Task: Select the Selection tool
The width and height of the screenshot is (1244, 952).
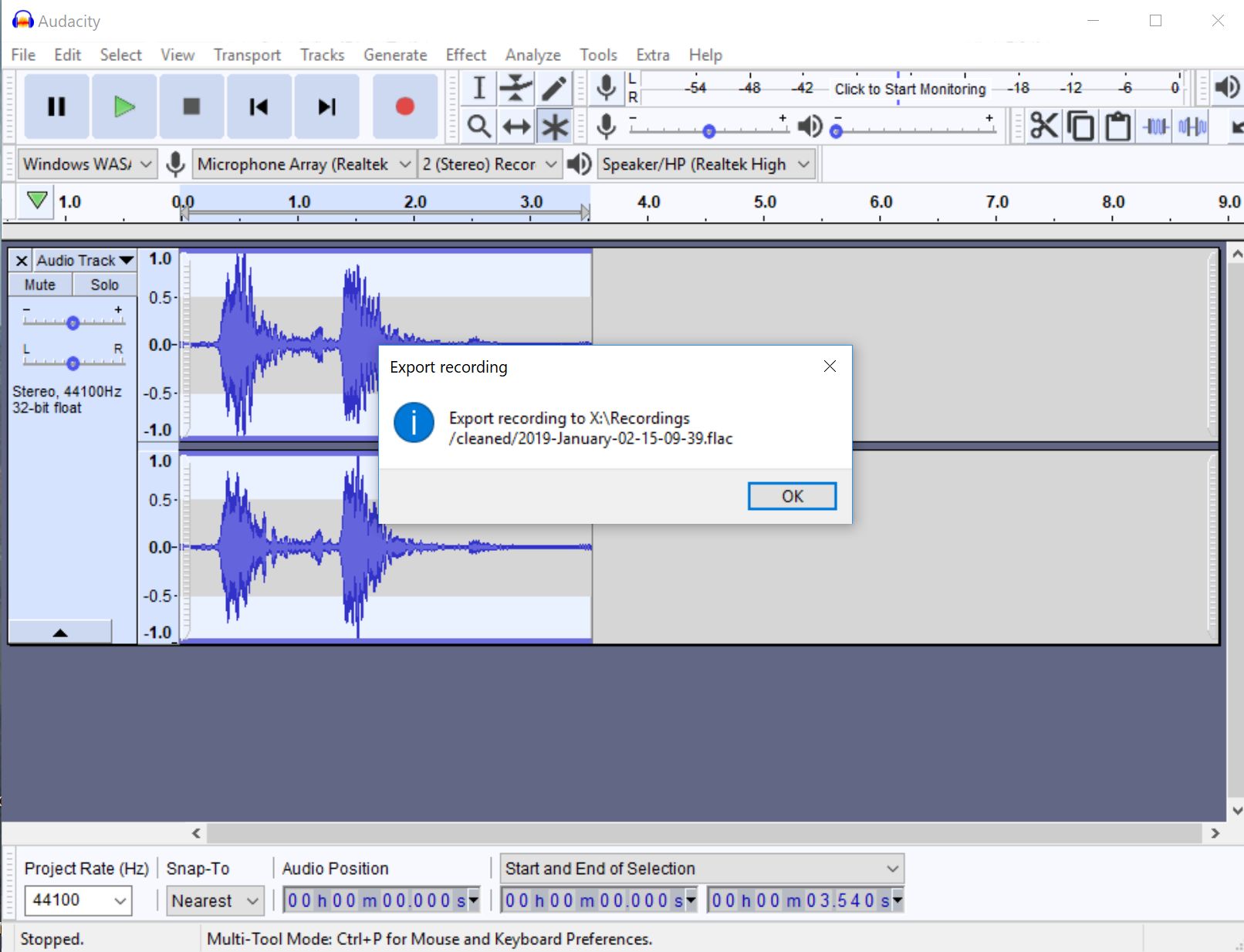Action: 478,88
